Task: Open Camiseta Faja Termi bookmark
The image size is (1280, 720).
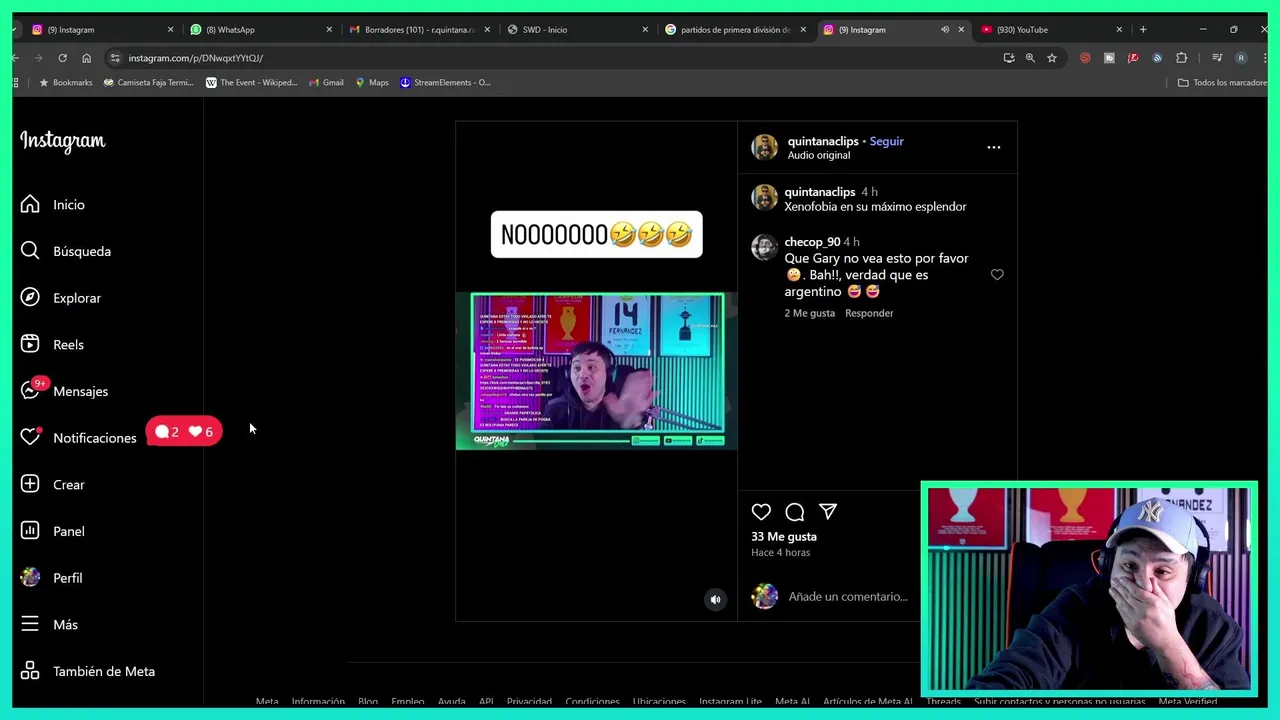Action: click(149, 83)
